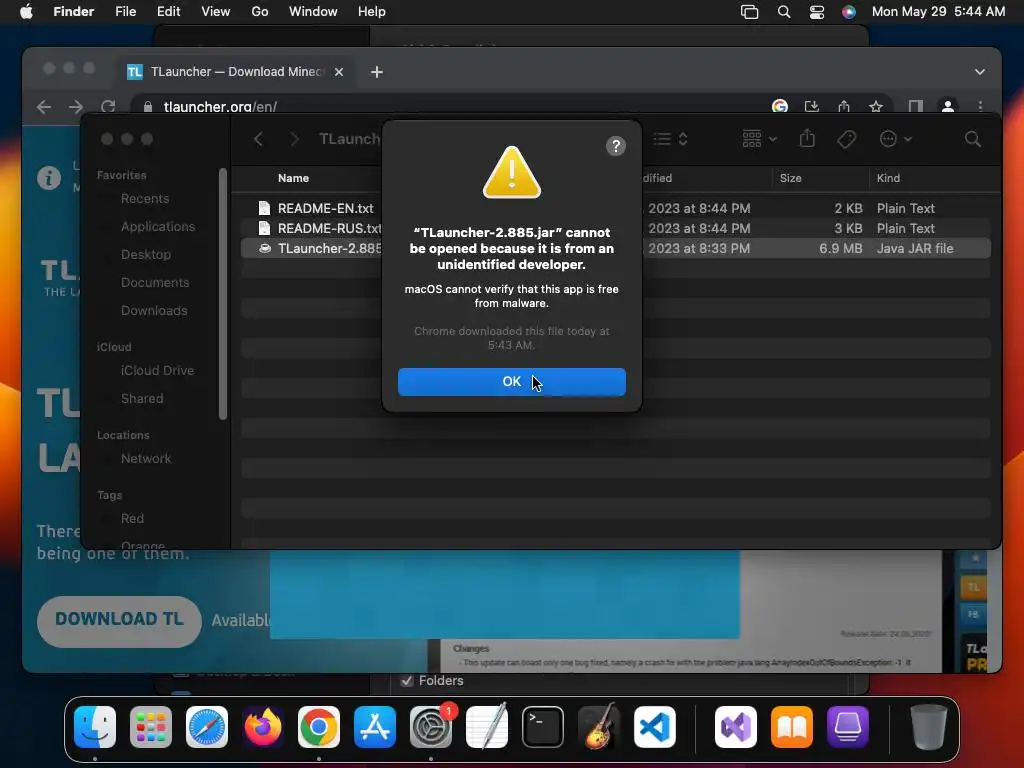
Task: Open Finder group-by grid dropdown
Action: tap(760, 138)
